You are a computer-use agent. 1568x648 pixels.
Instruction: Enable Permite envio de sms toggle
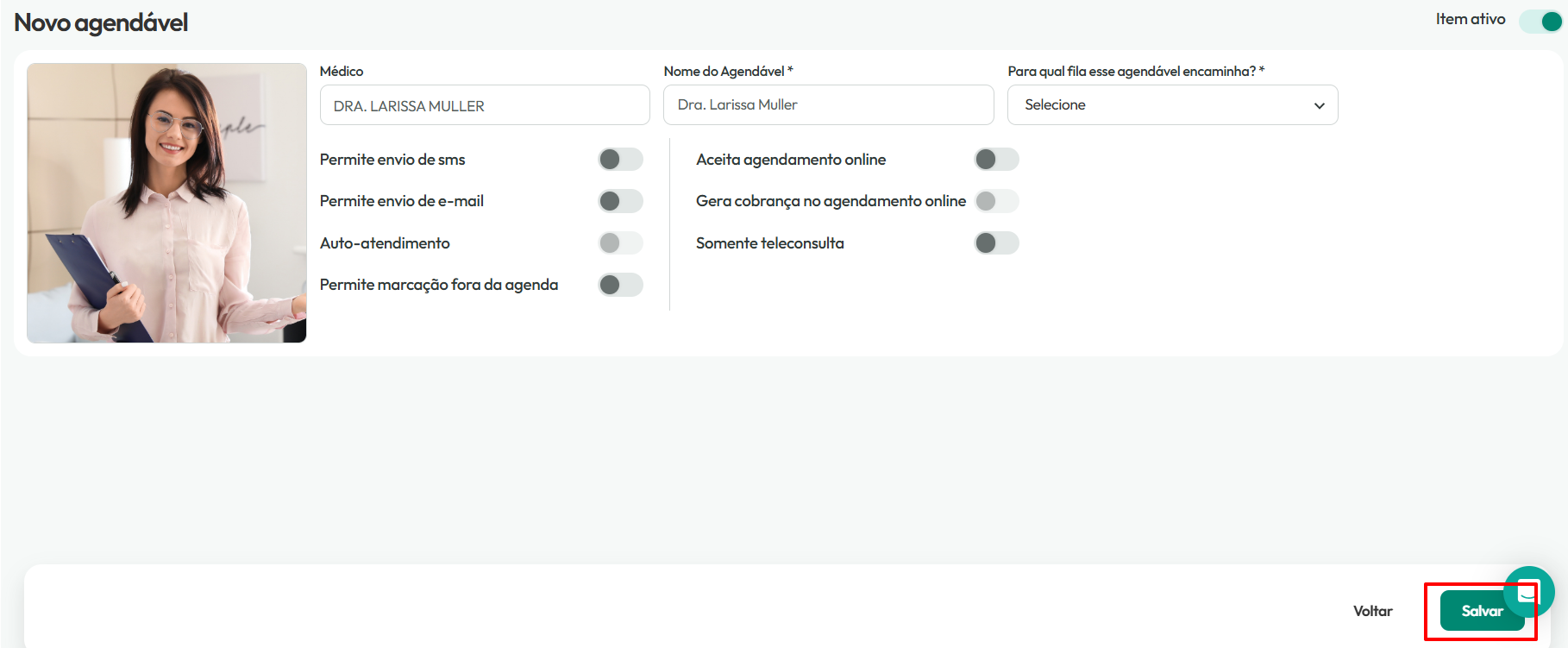(621, 159)
